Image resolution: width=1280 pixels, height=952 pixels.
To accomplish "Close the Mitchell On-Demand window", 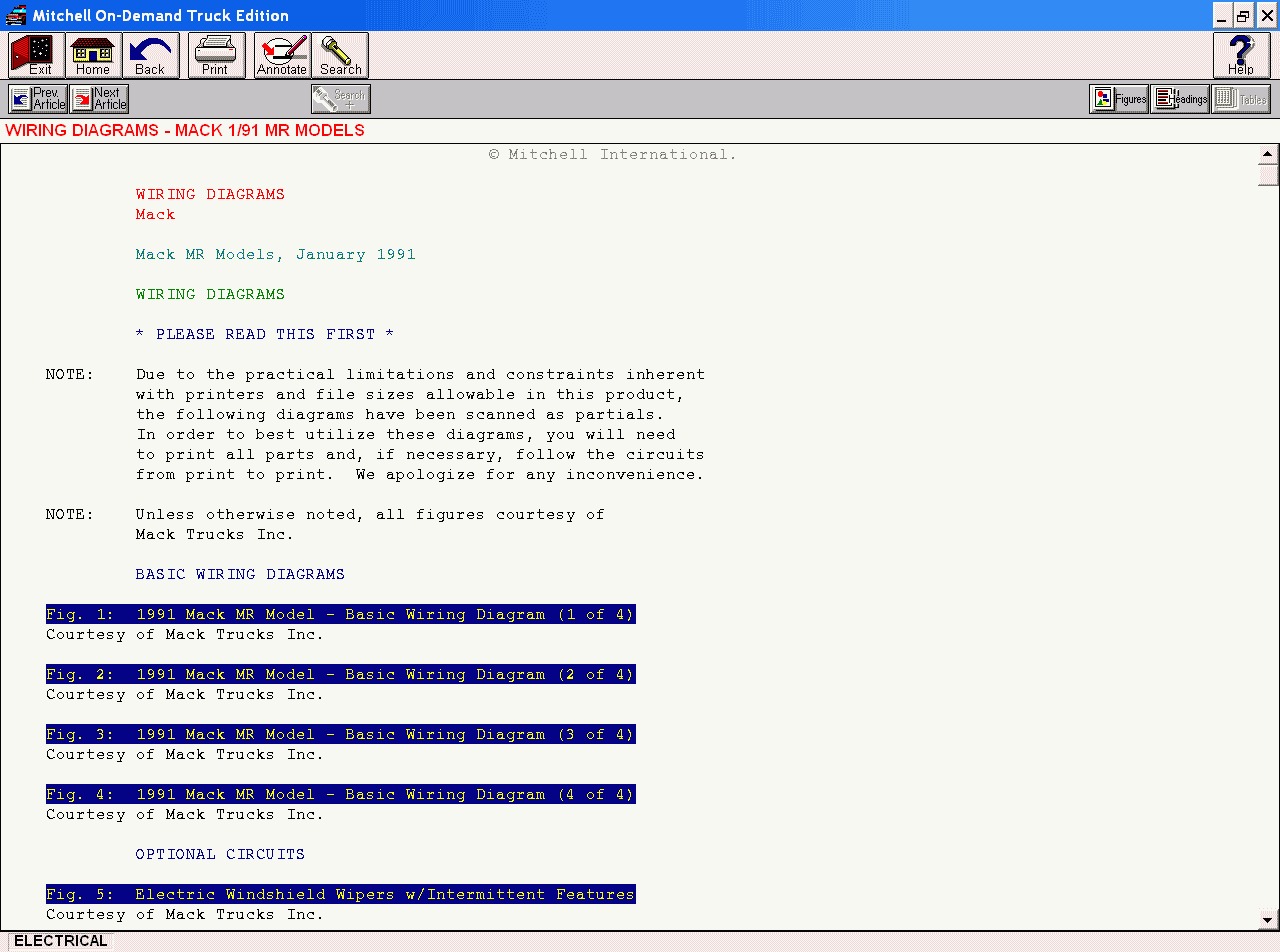I will (1265, 15).
